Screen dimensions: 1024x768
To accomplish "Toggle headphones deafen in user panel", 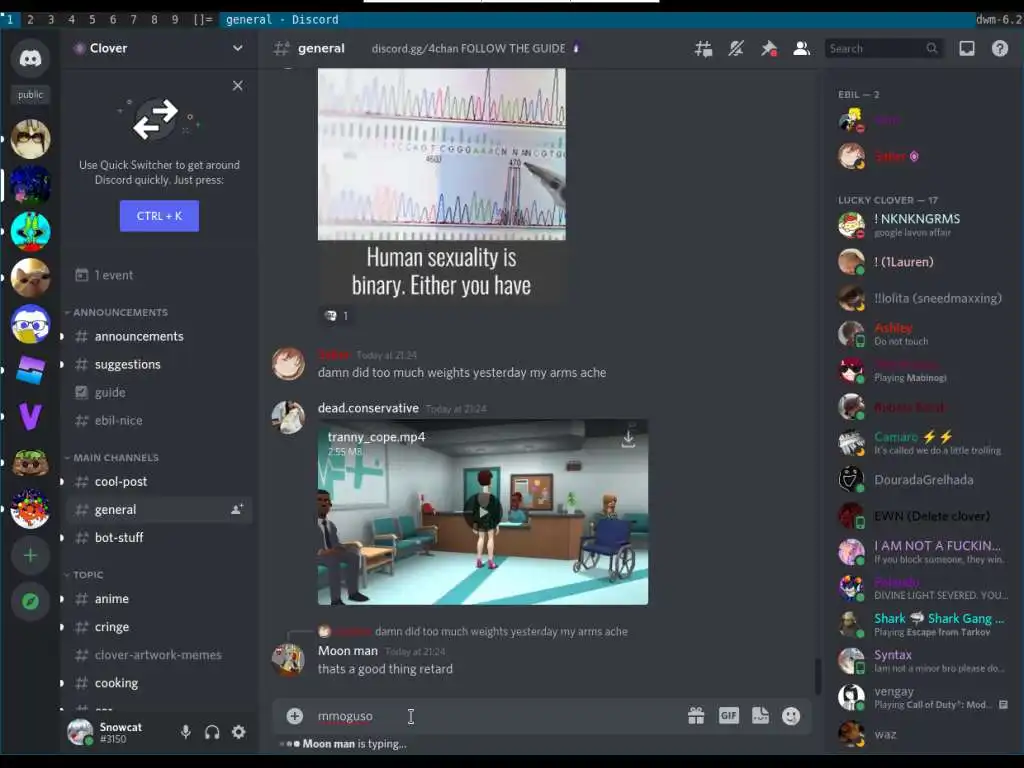I will click(x=212, y=732).
